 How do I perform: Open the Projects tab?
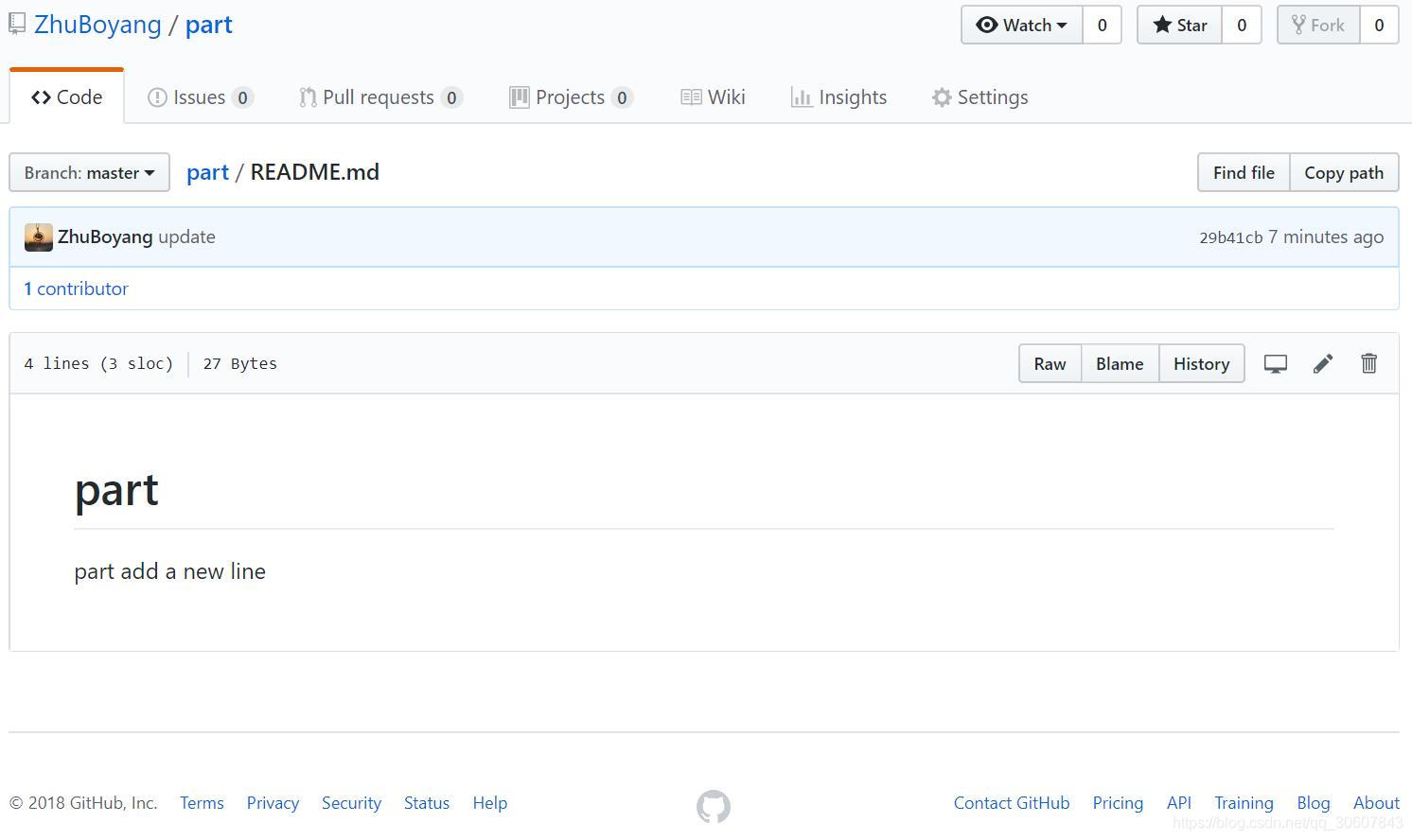point(571,97)
